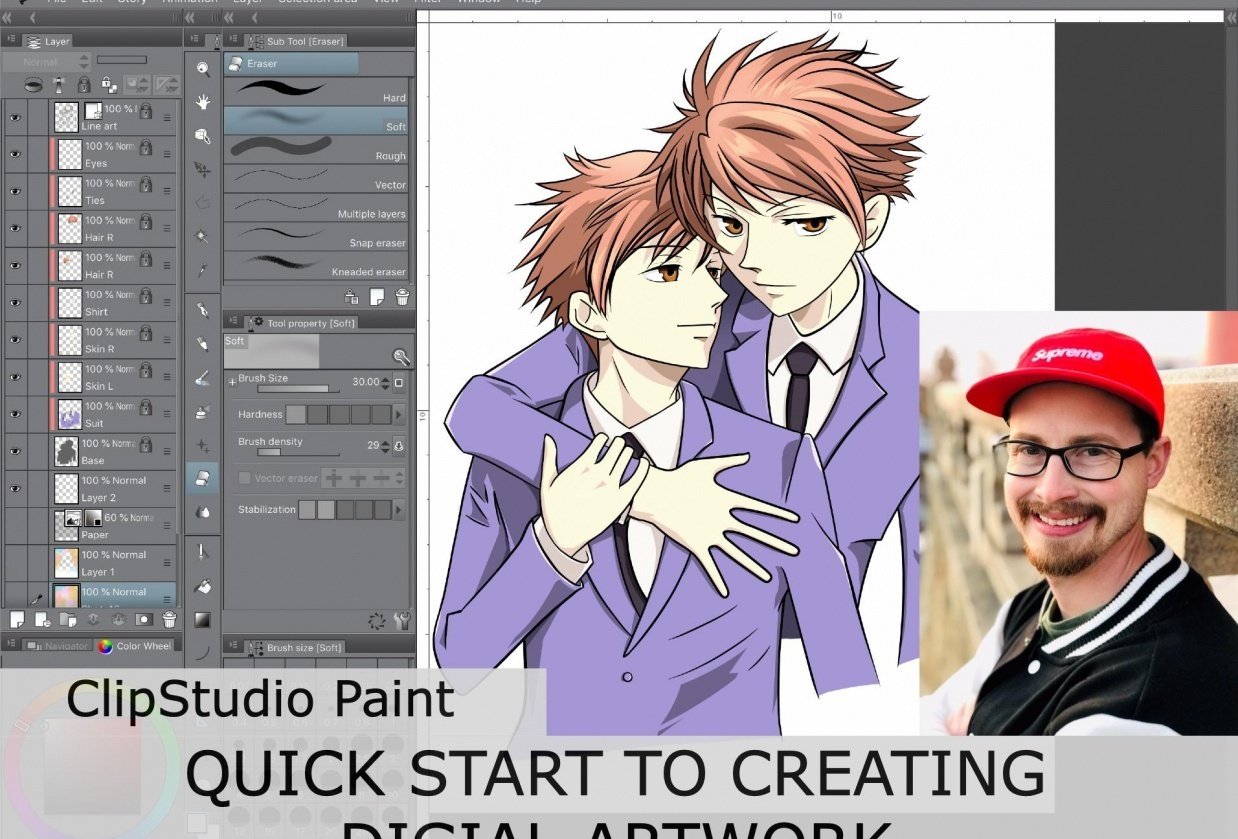Select the Hand move tool
The image size is (1238, 839).
pyautogui.click(x=203, y=102)
